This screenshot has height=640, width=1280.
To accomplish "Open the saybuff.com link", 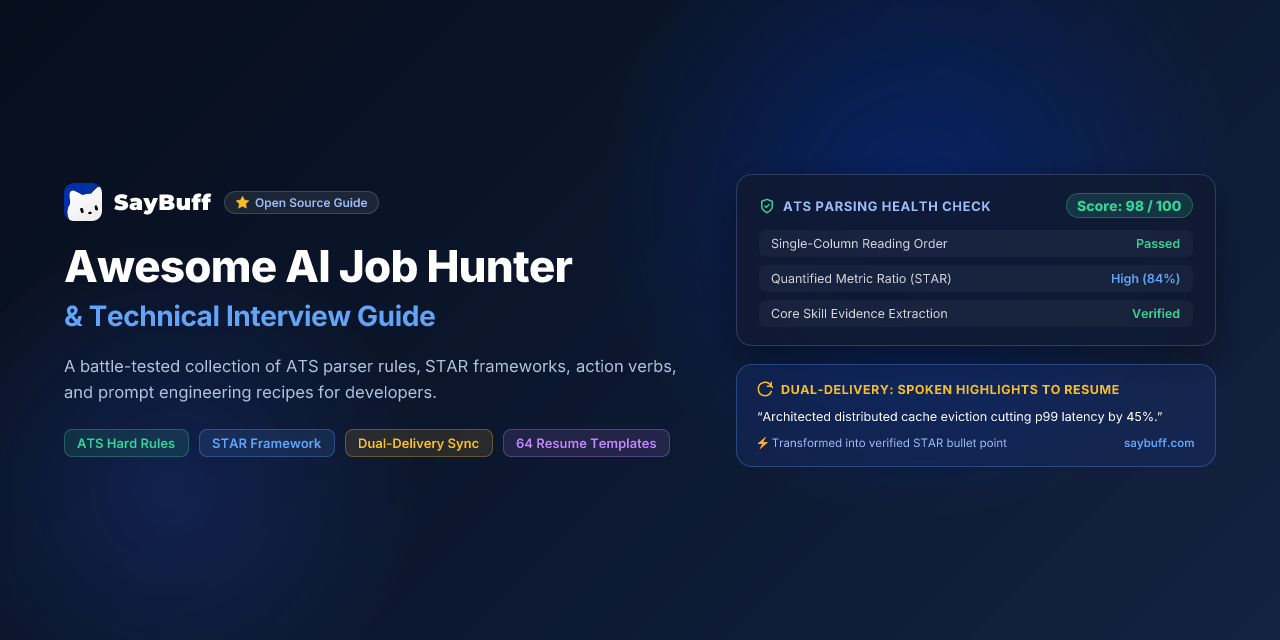I will [x=1159, y=443].
